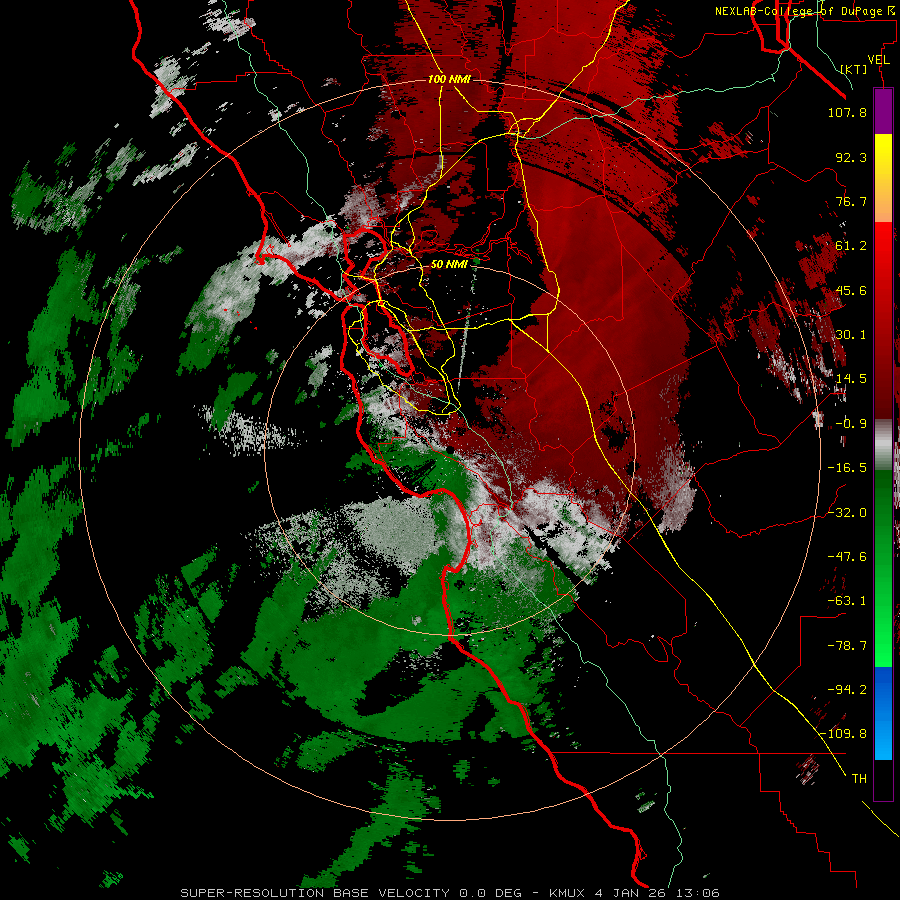Click the 30.1 legend value

tap(851, 335)
